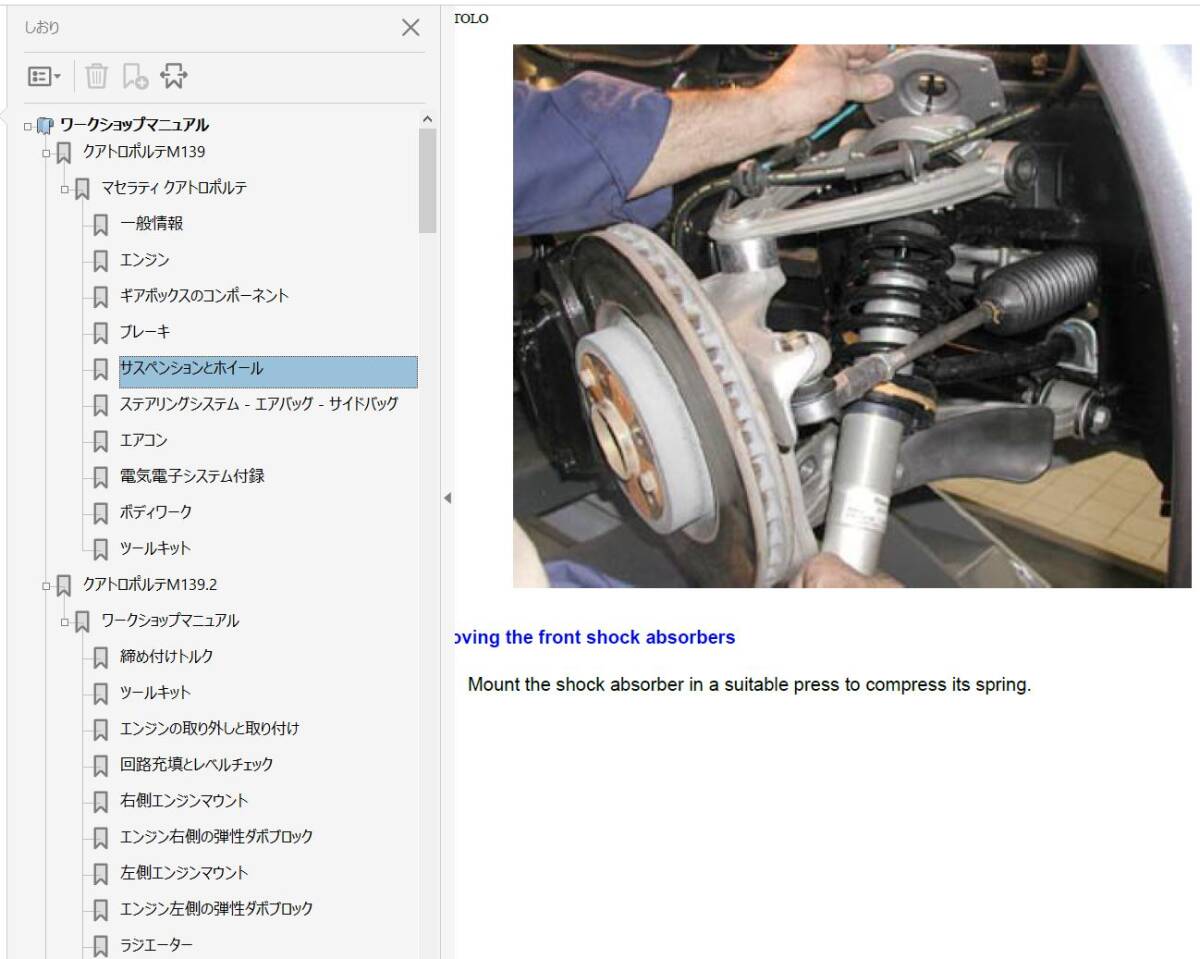Click the add new bookmark icon
The image size is (1200, 959).
[x=135, y=76]
